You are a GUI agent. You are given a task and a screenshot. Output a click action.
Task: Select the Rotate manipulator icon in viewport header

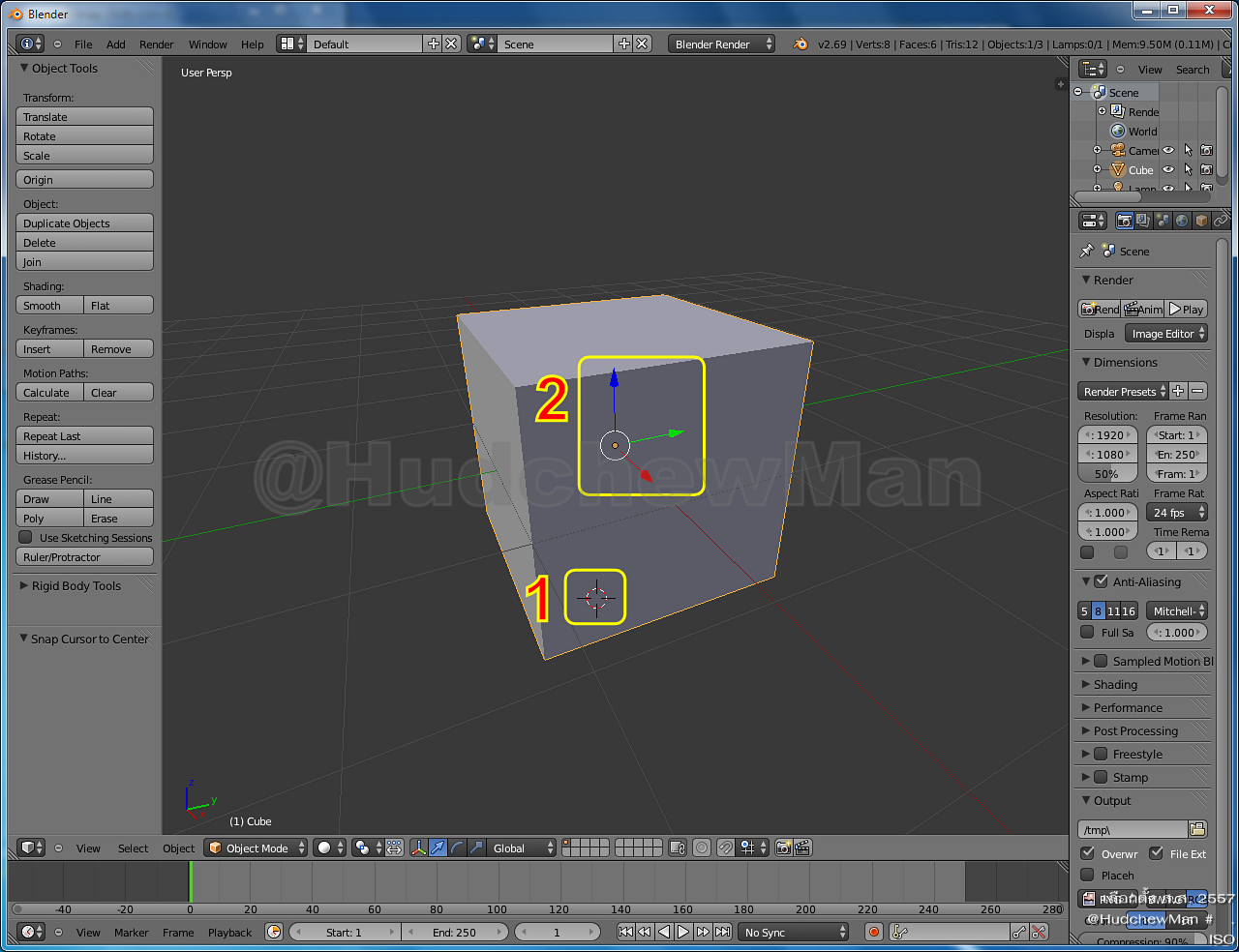(x=456, y=848)
